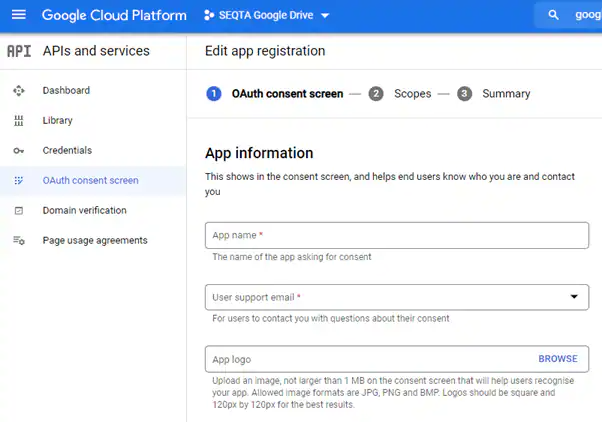Open Dashboard in the sidebar

[x=66, y=91]
